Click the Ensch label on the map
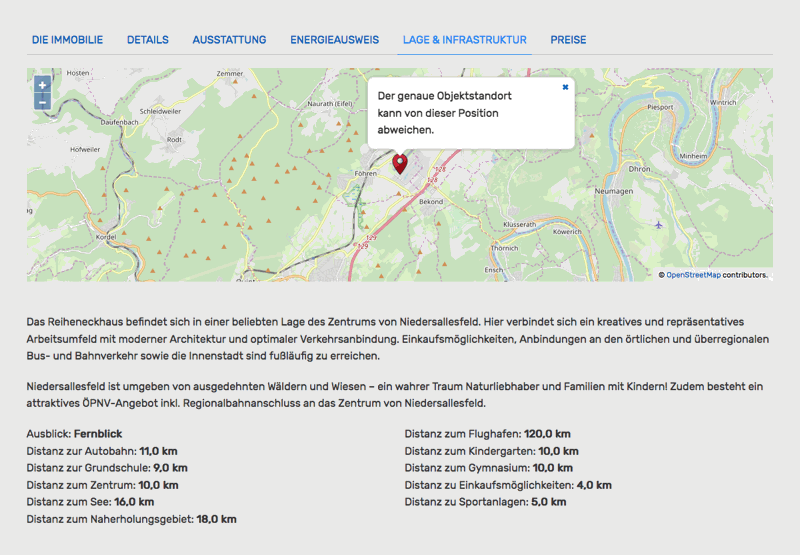The width and height of the screenshot is (800, 555). point(494,270)
